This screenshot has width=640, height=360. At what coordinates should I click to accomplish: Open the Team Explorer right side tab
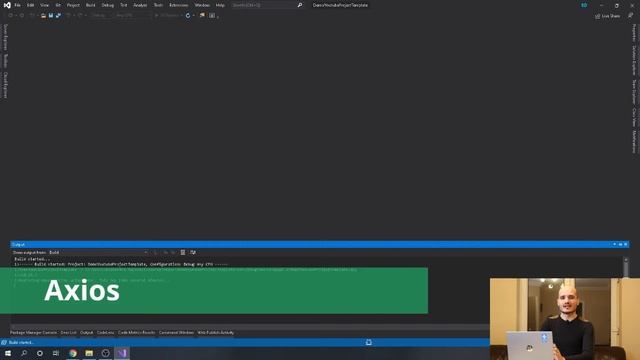[634, 92]
